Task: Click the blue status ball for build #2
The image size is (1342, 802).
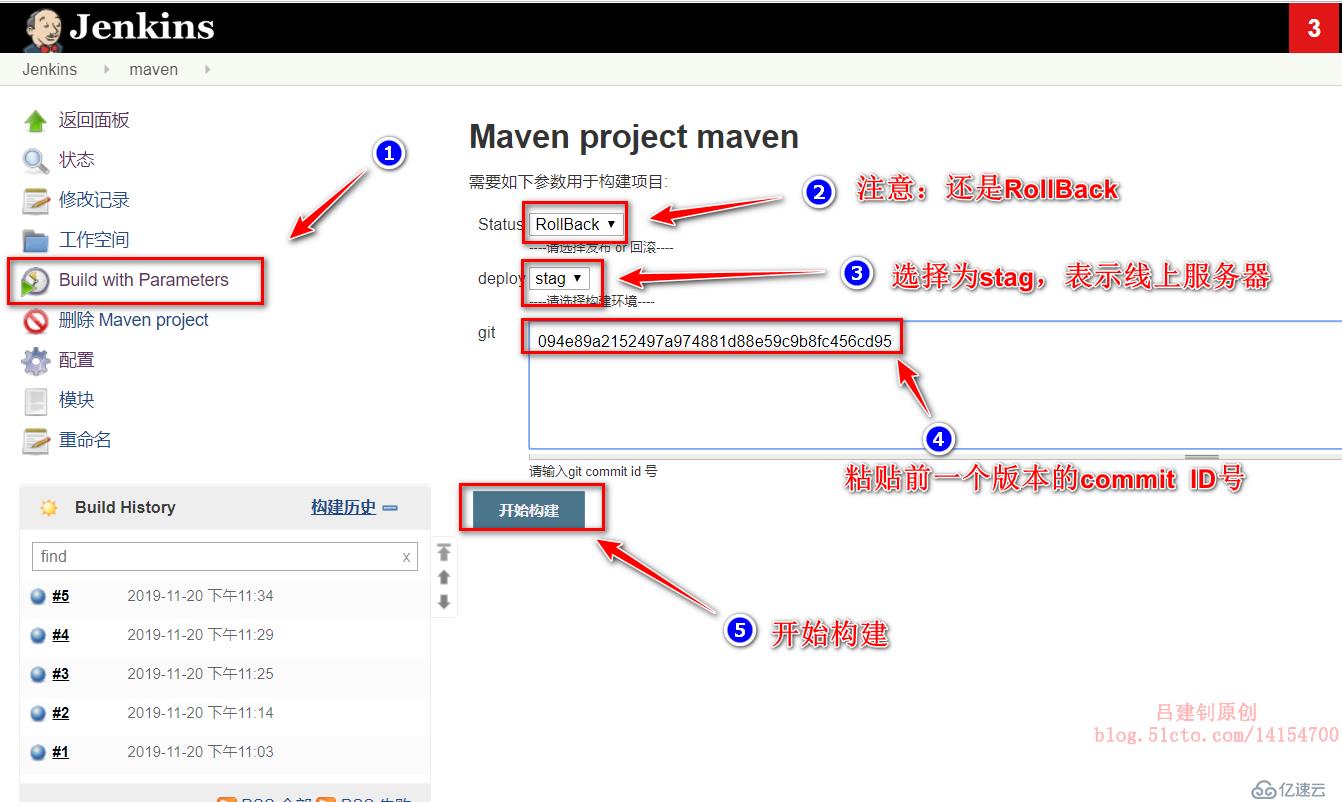Action: 38,713
